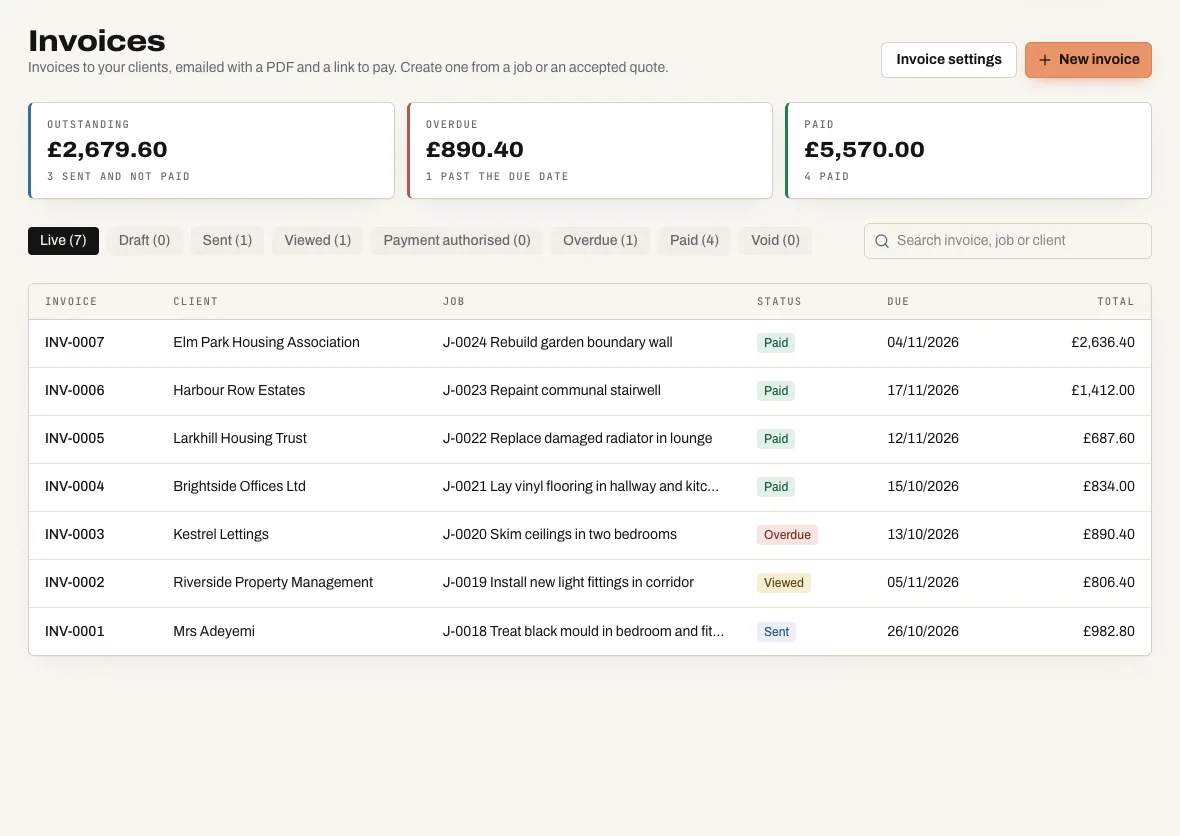Show the Sent (1) invoices tab
Viewport: 1180px width, 836px height.
click(x=227, y=241)
